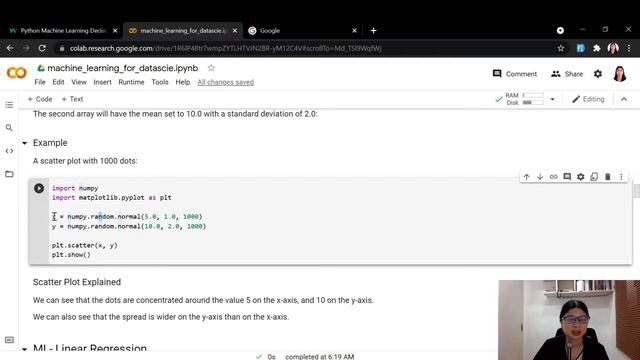640x360 pixels.
Task: Open browser Extensions puzzle icon
Action: tap(597, 48)
